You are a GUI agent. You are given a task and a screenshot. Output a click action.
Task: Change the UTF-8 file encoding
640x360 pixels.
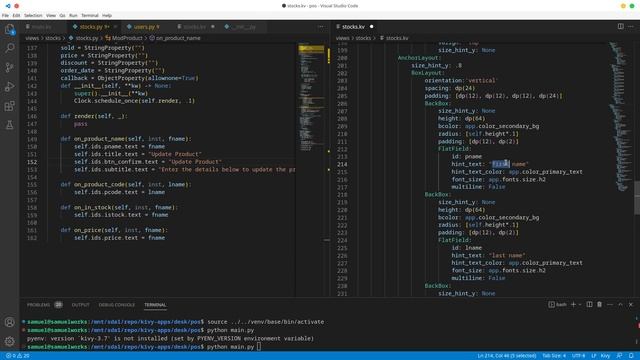click(578, 356)
